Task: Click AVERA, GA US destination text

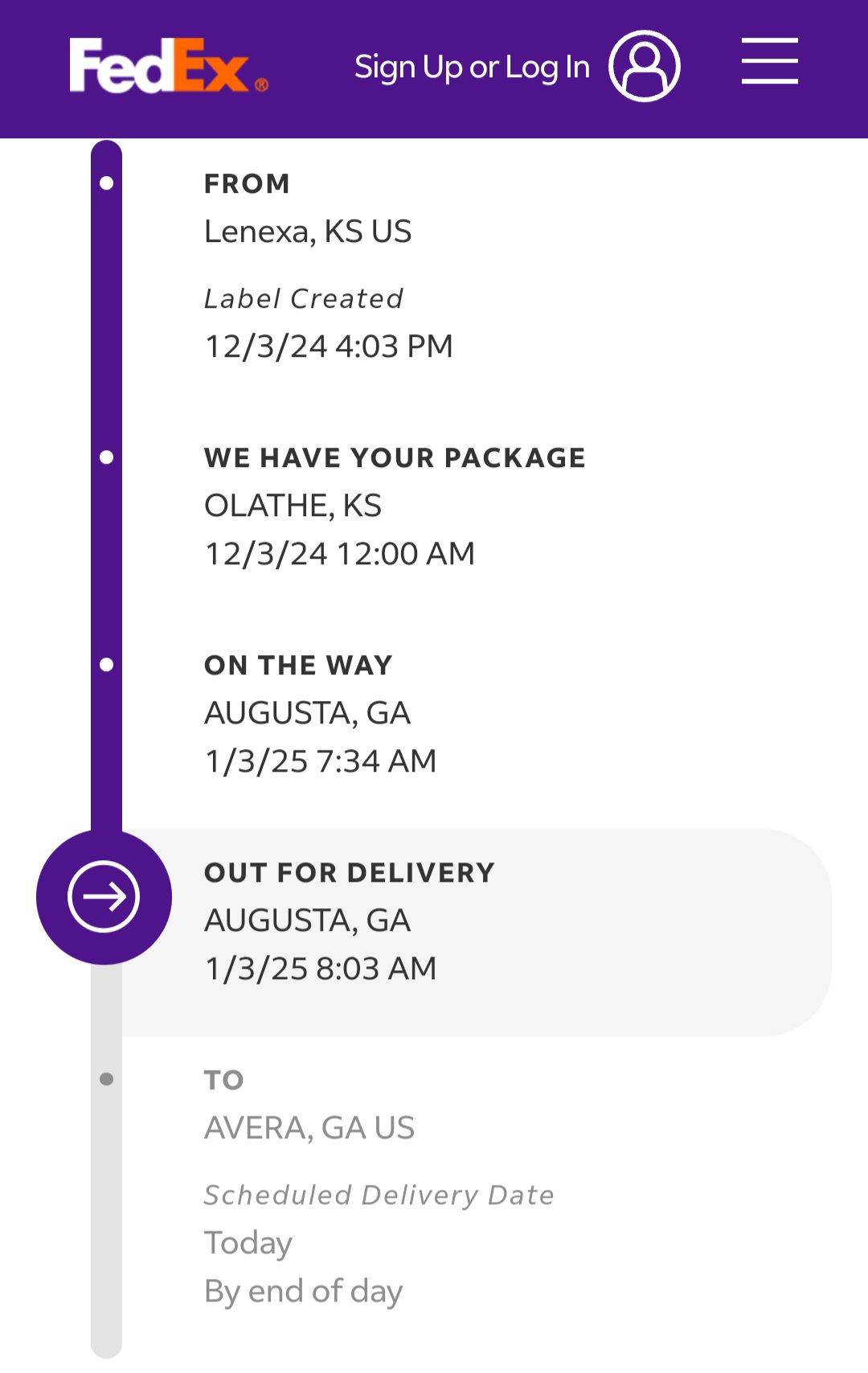Action: coord(309,1128)
